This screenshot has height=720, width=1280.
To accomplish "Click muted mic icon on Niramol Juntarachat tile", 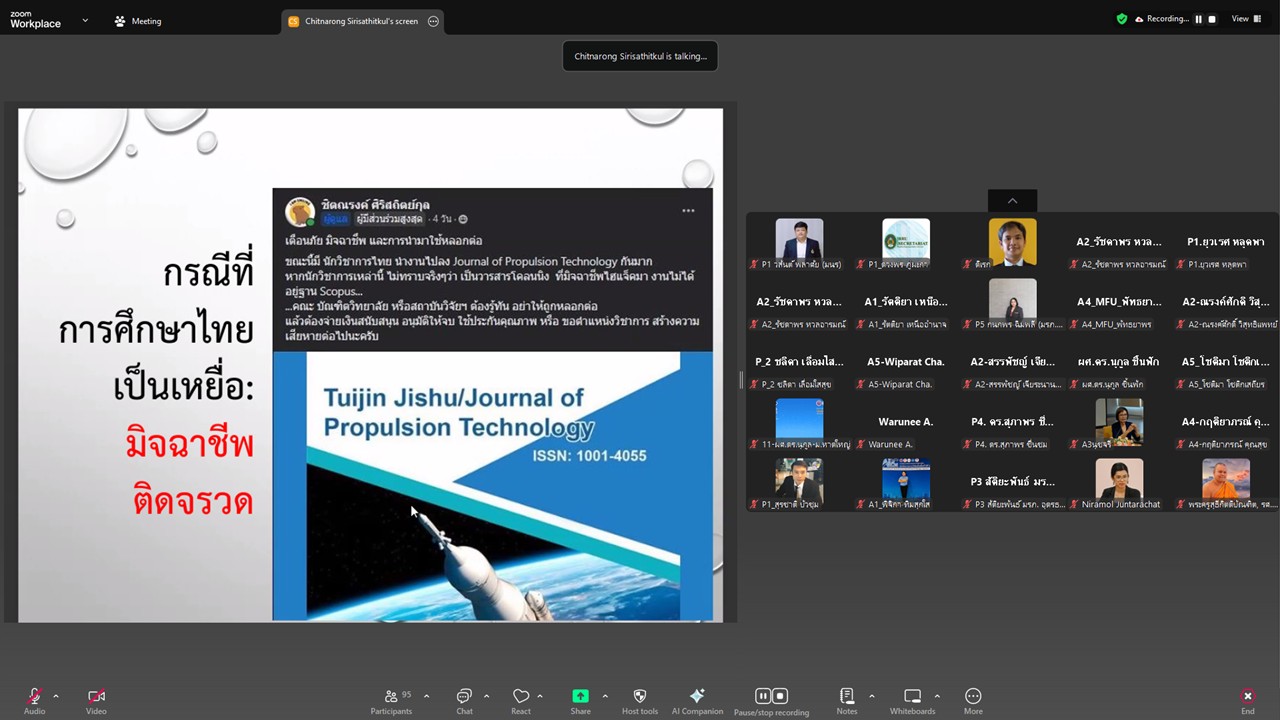I will pyautogui.click(x=1075, y=504).
